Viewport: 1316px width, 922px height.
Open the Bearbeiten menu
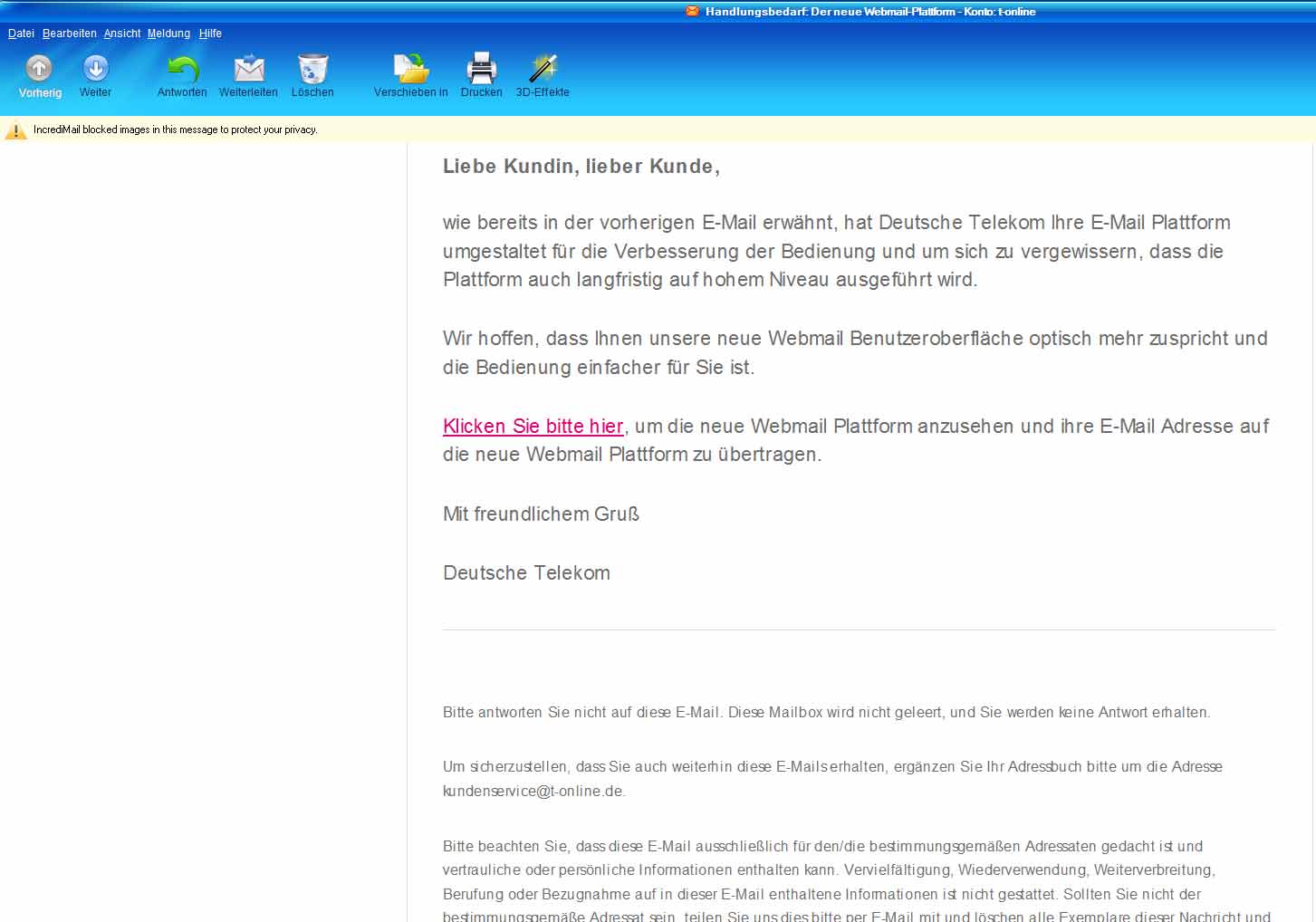[70, 34]
